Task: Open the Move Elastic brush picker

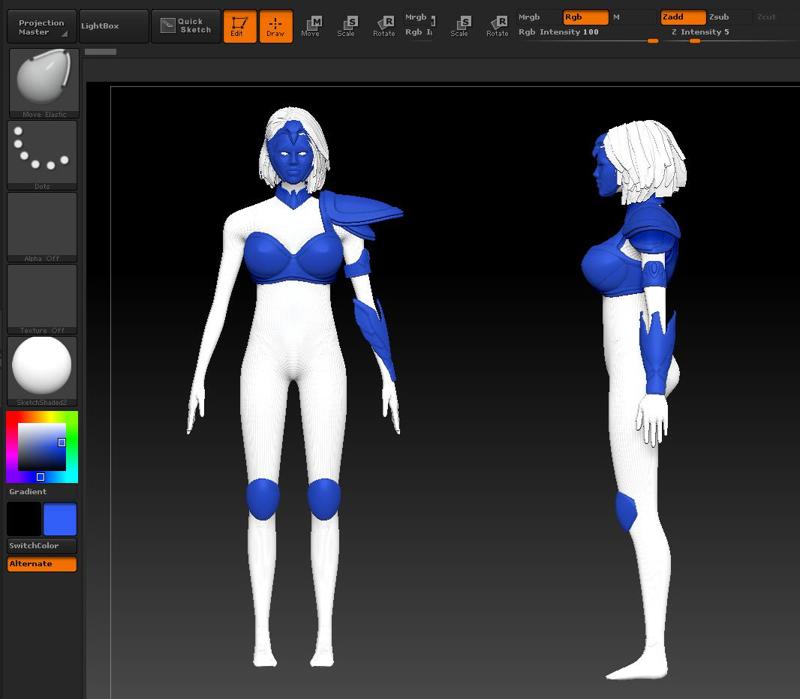Action: pyautogui.click(x=43, y=81)
